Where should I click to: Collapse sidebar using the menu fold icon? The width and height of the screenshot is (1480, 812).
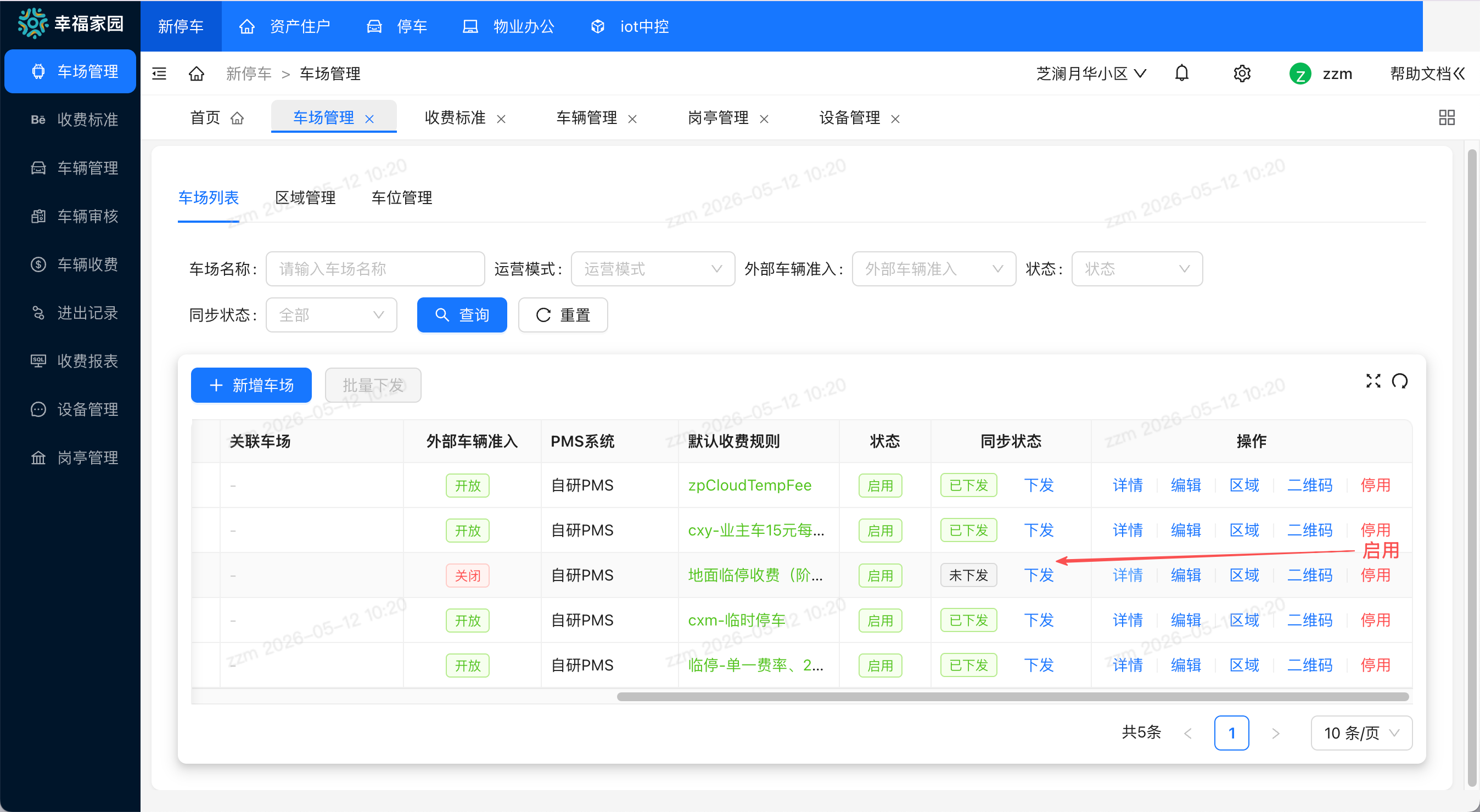coord(159,74)
